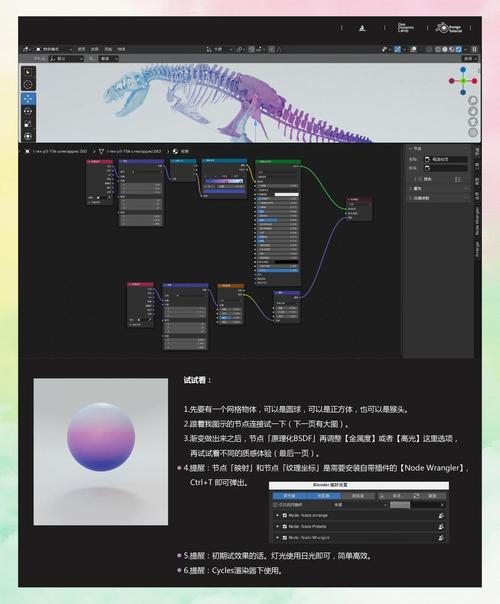Click the viewport zoom magnifier icon
Image resolution: width=500 pixels, height=604 pixels.
click(473, 101)
